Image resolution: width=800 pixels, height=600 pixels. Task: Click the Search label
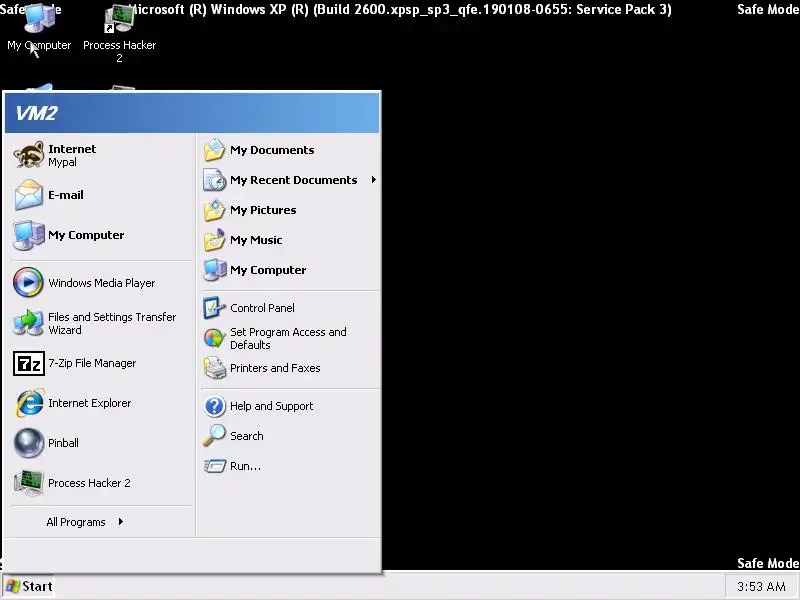click(x=246, y=436)
